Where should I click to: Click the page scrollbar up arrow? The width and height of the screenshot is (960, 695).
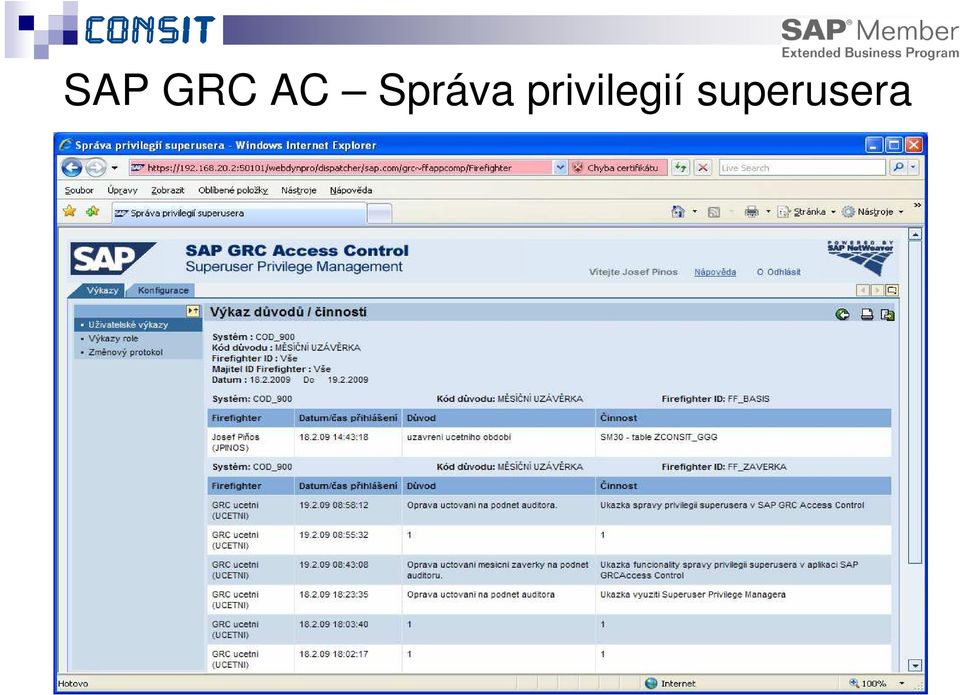click(915, 234)
